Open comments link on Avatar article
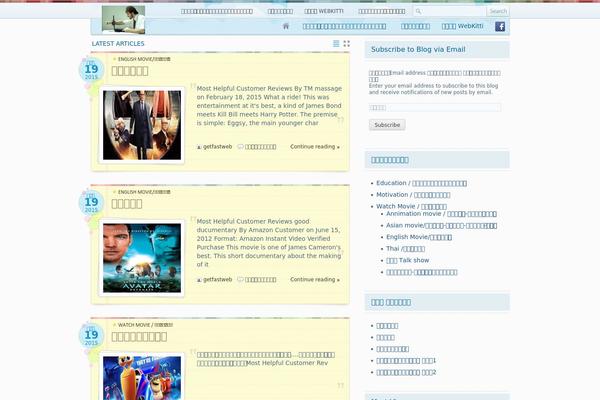Screen dimensions: 600x400 260,279
